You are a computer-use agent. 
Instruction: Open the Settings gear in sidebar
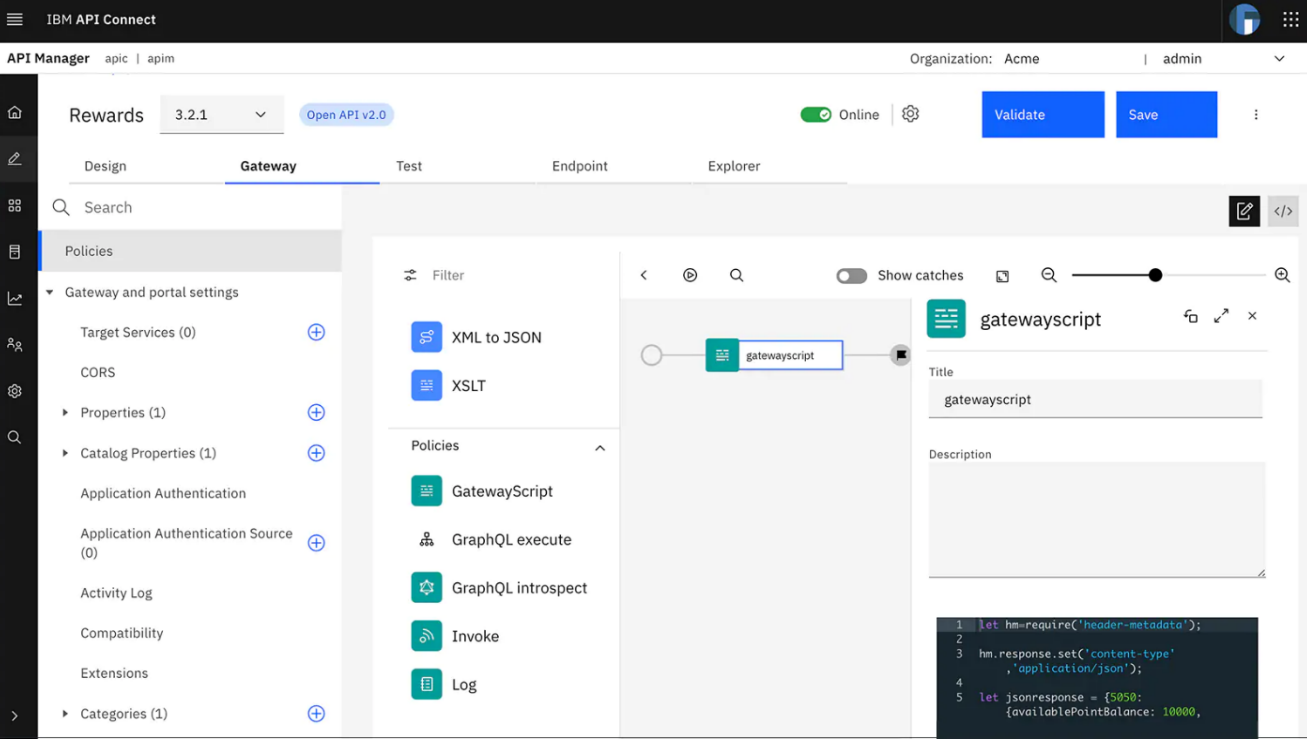coord(15,391)
